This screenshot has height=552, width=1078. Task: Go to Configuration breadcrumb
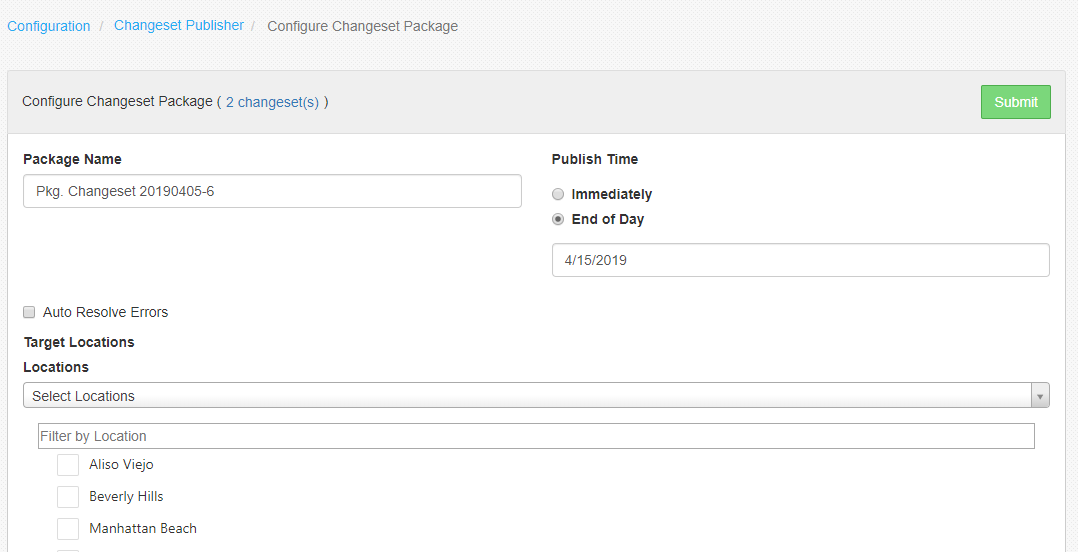[49, 26]
